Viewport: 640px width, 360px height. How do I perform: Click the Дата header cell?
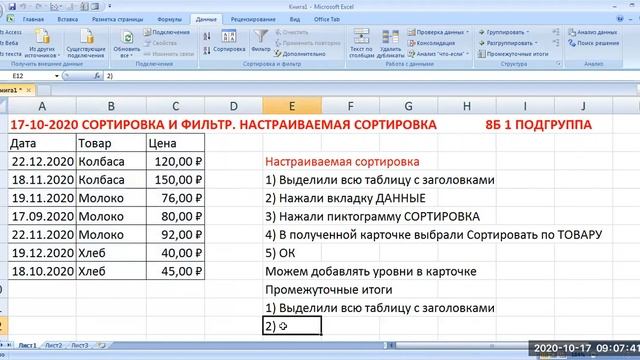tap(42, 143)
